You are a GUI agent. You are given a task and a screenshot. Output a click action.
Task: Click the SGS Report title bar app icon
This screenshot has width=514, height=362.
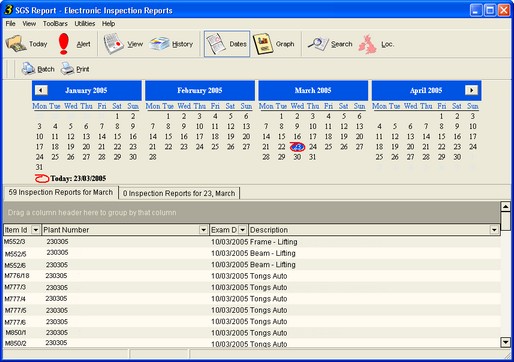click(x=8, y=10)
